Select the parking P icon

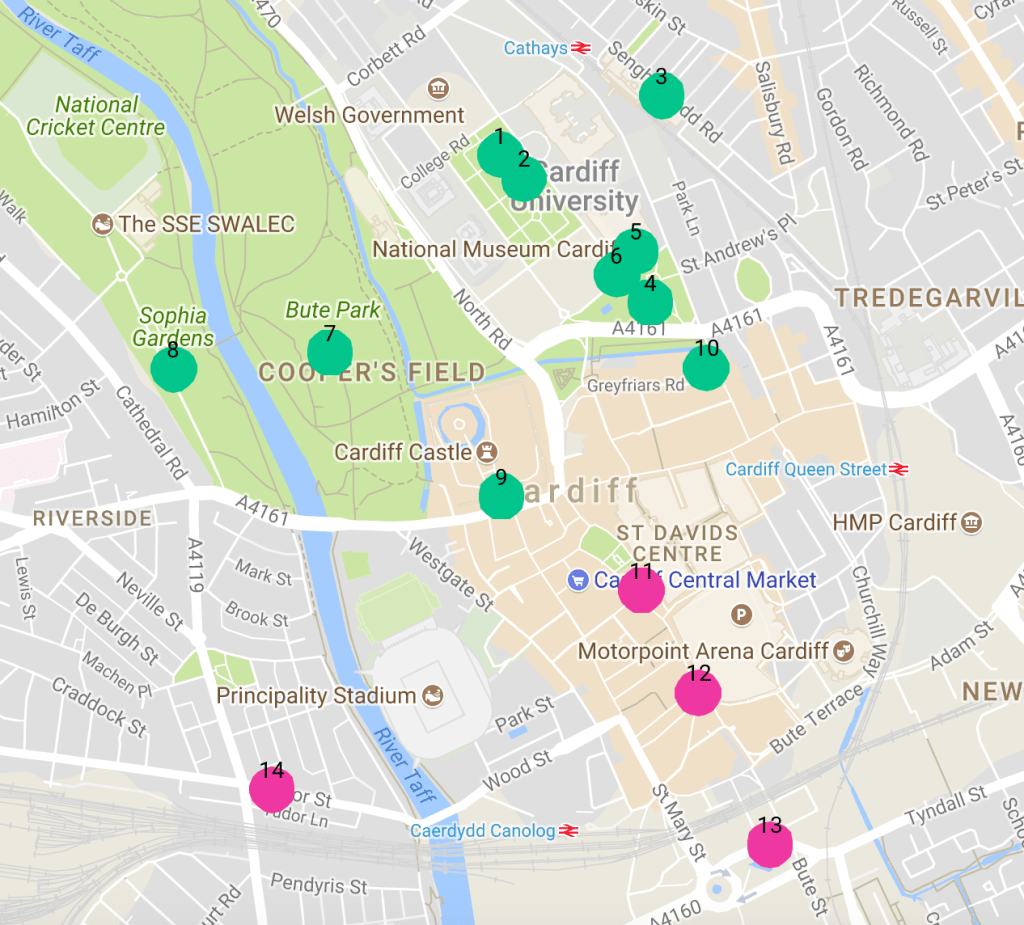click(x=741, y=614)
